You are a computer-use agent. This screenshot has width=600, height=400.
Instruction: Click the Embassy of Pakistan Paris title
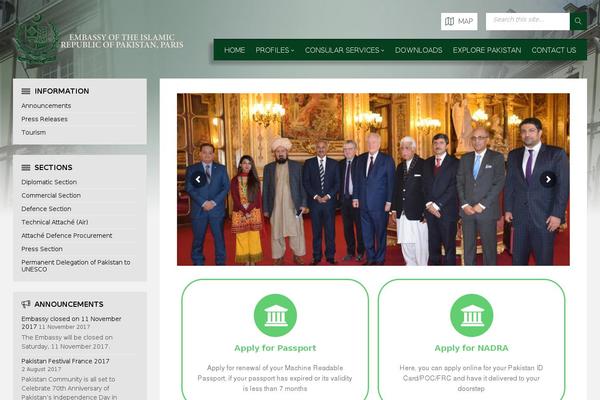coord(122,41)
